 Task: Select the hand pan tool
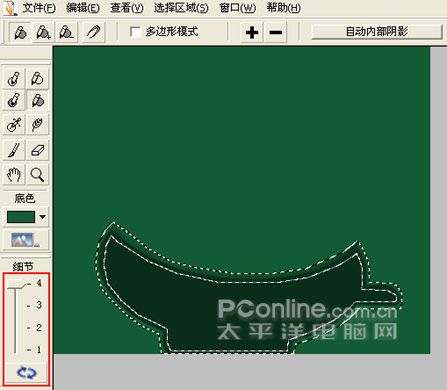pos(14,174)
